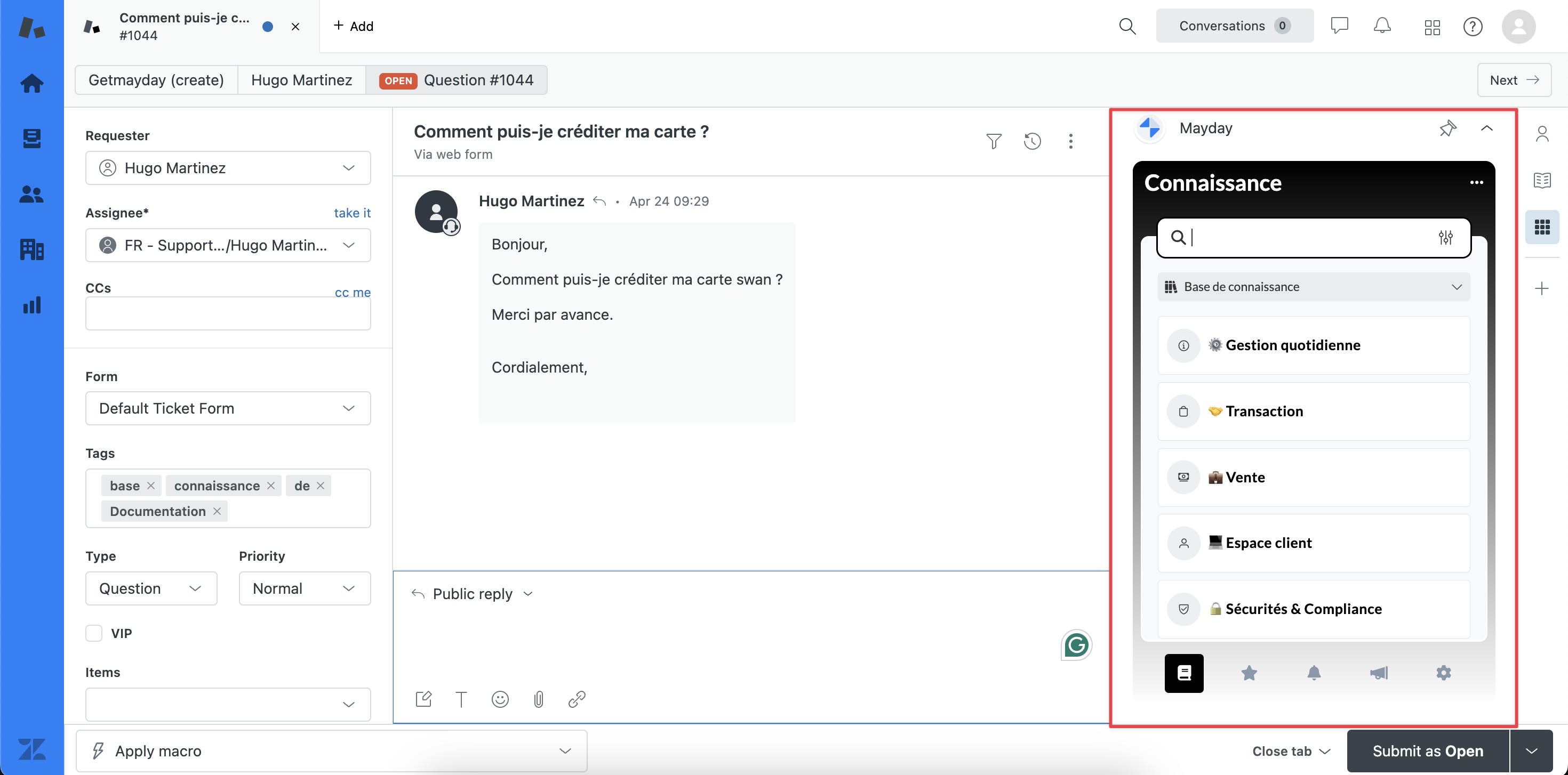Click the take it link
The height and width of the screenshot is (775, 1568).
coord(352,213)
